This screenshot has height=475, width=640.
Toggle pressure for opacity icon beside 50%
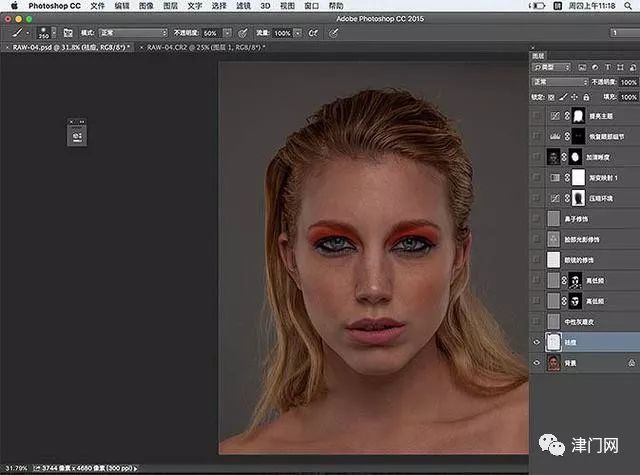click(x=242, y=33)
